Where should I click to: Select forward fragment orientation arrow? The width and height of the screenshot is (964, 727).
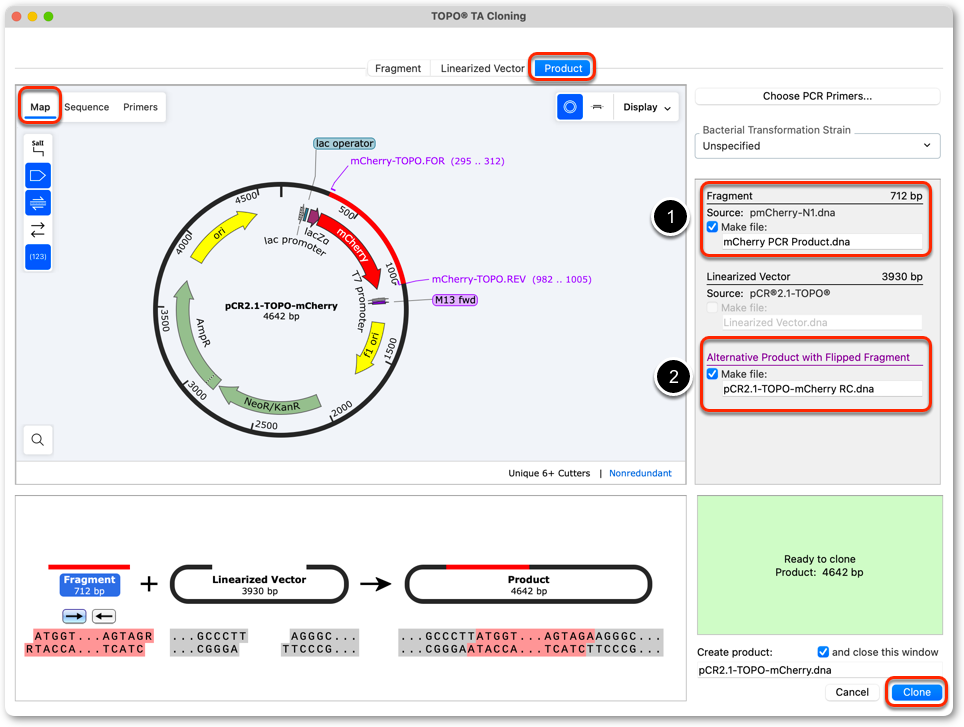coord(74,616)
